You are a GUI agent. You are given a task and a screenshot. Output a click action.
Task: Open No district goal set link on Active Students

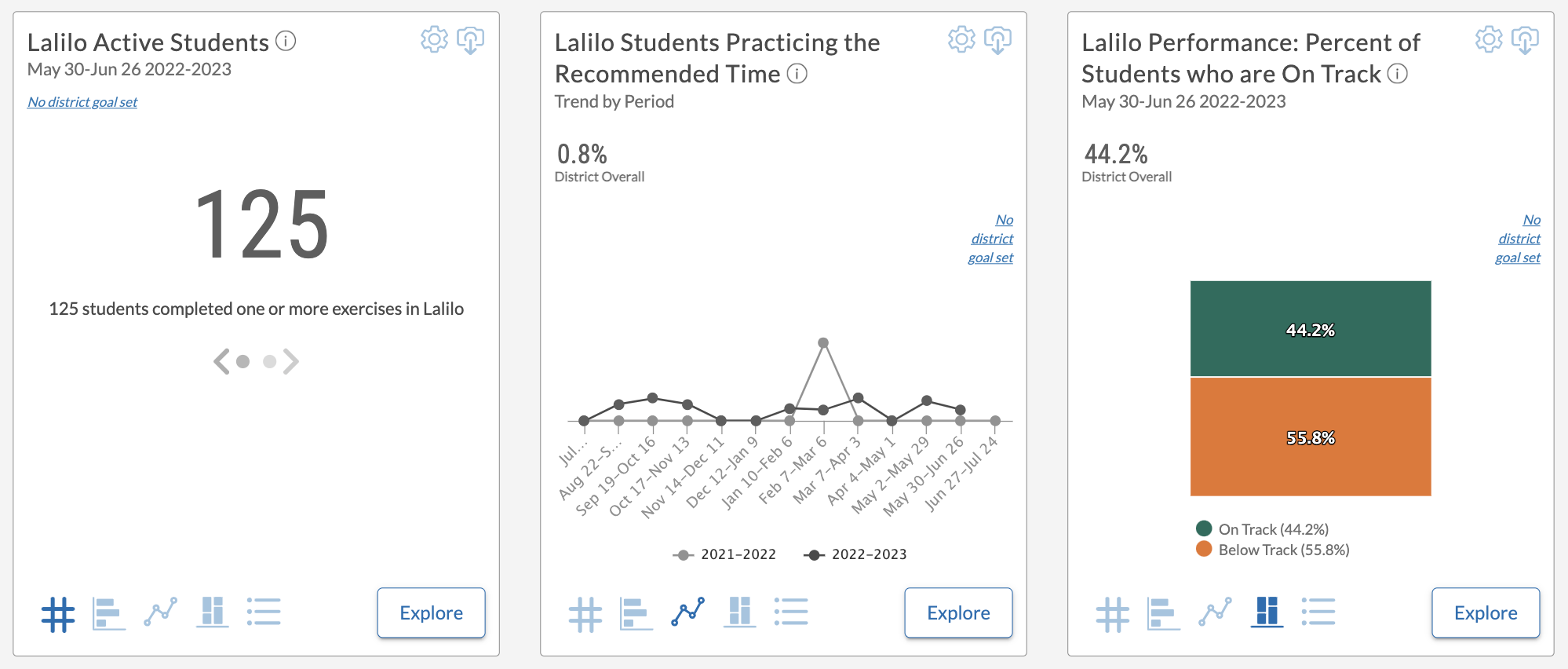(82, 101)
